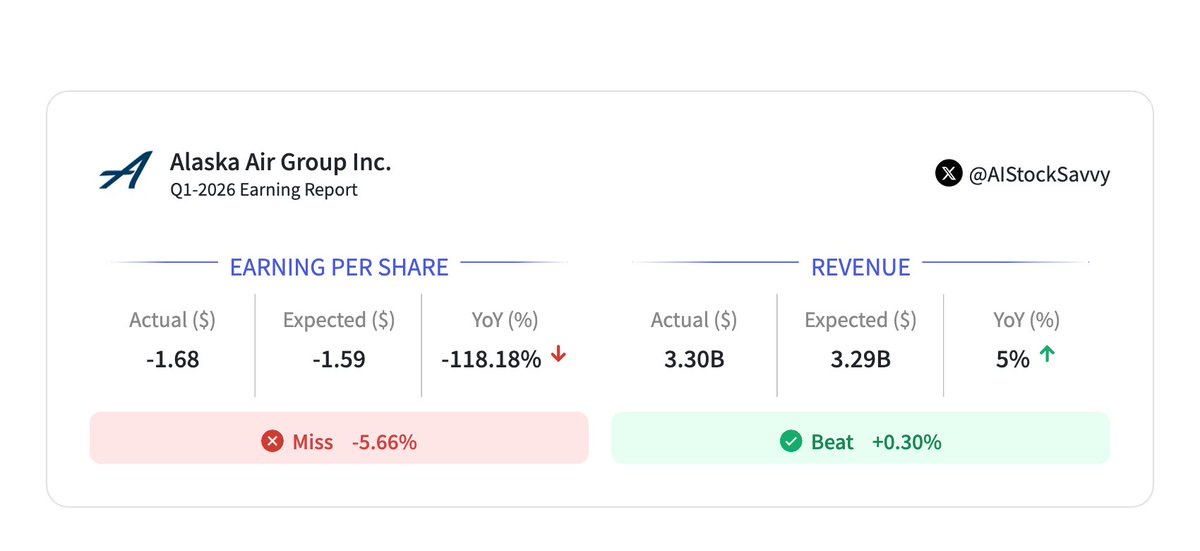This screenshot has height=551, width=1200.
Task: Click the Alaska Air Group logo icon
Action: pos(126,171)
